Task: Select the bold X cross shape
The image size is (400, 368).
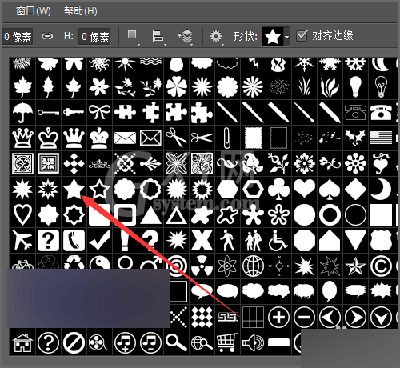Action: 202,240
